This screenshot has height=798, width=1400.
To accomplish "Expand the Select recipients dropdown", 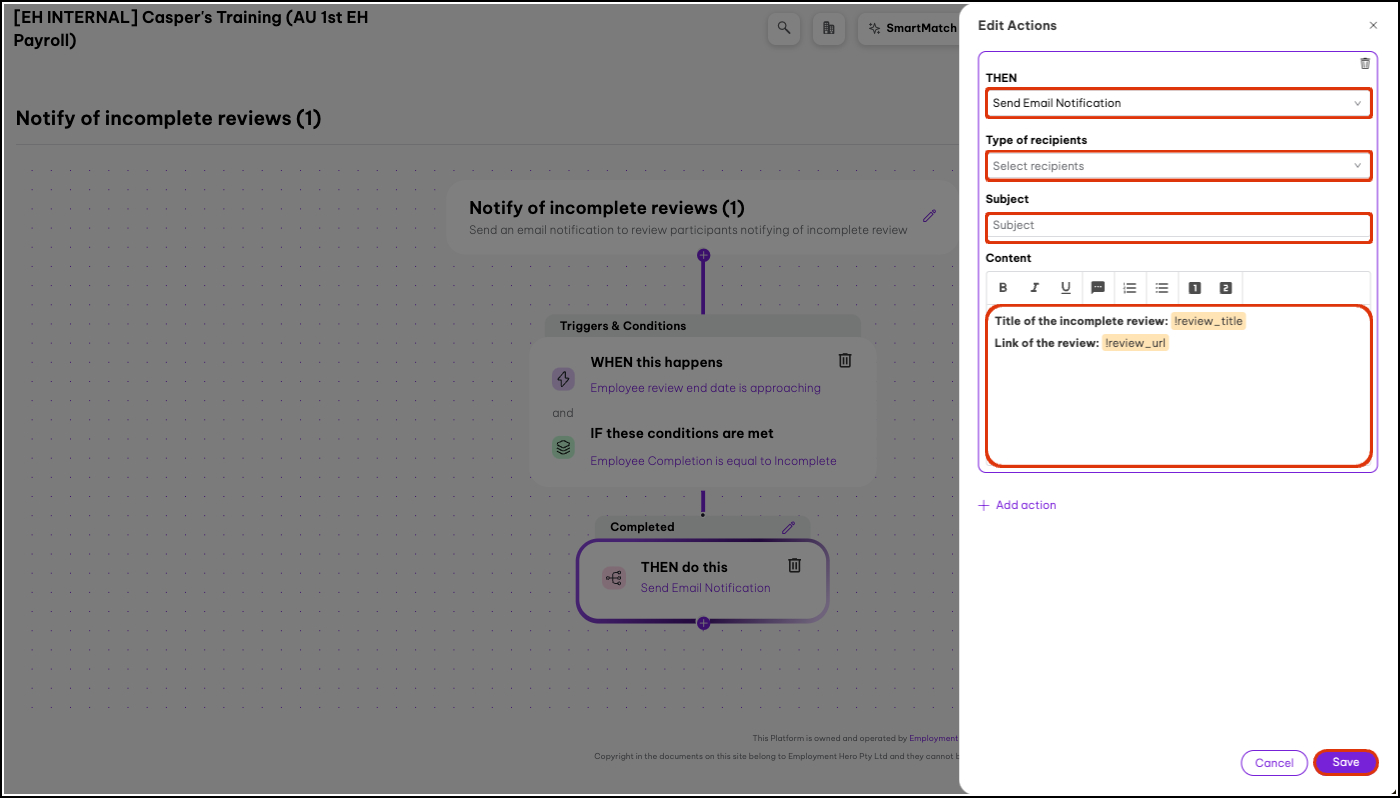I will pos(1178,166).
